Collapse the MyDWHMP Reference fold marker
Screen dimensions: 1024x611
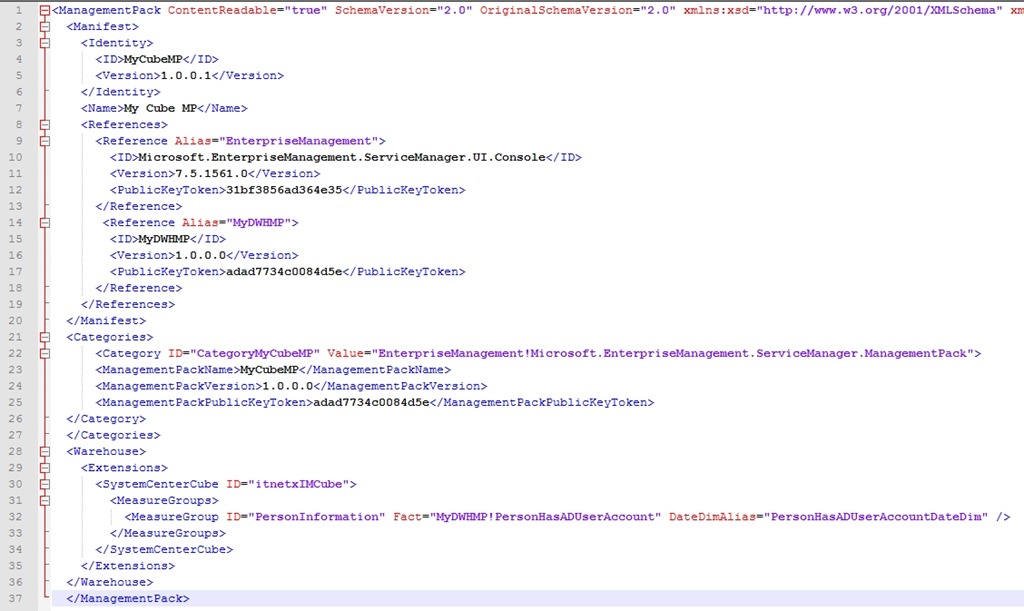tap(44, 223)
